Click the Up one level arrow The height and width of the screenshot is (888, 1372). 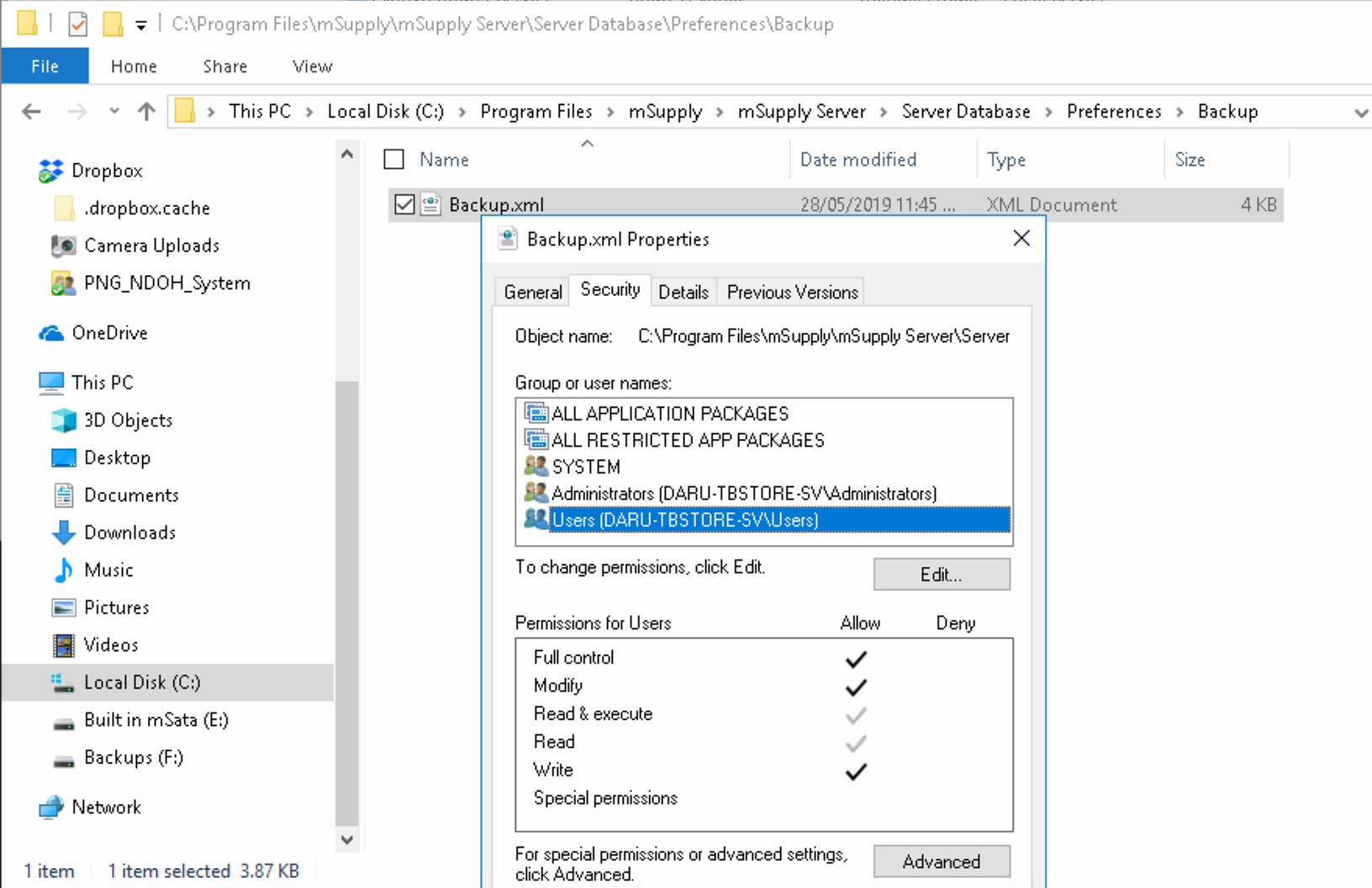point(146,112)
